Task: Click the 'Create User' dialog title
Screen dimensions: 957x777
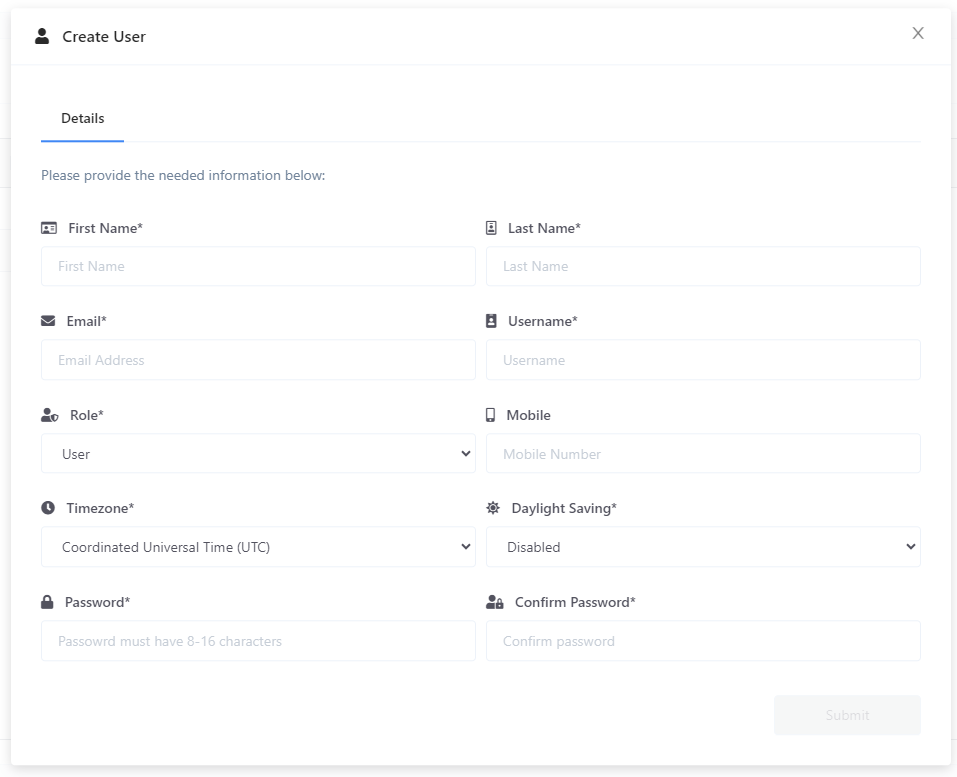Action: 104,37
